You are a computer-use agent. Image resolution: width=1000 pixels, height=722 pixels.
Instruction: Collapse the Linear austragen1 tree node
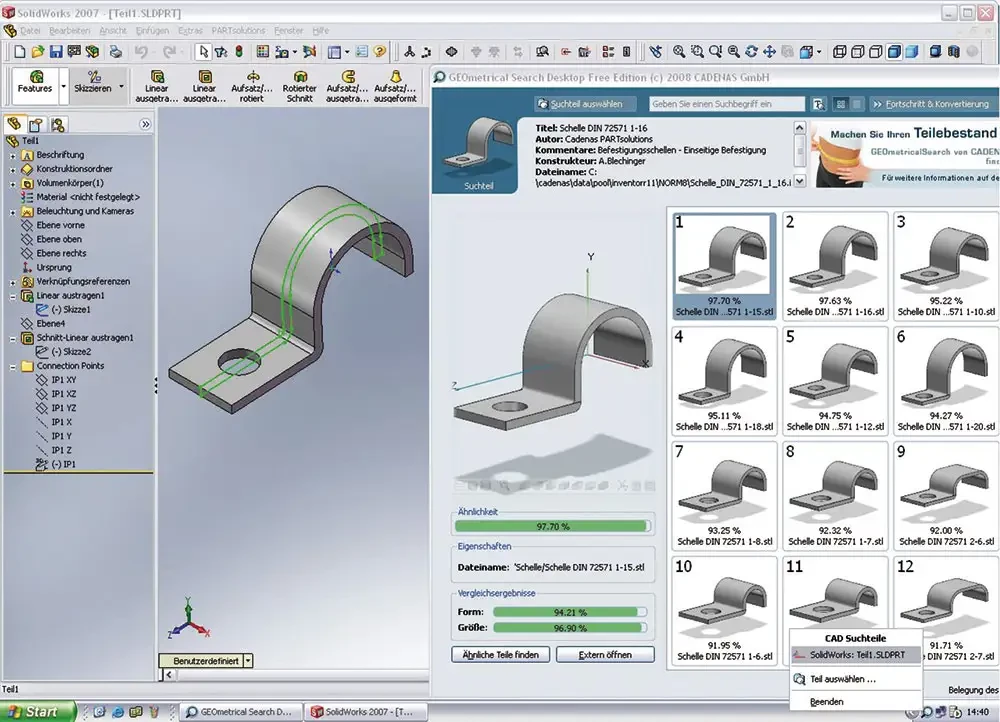(x=13, y=296)
